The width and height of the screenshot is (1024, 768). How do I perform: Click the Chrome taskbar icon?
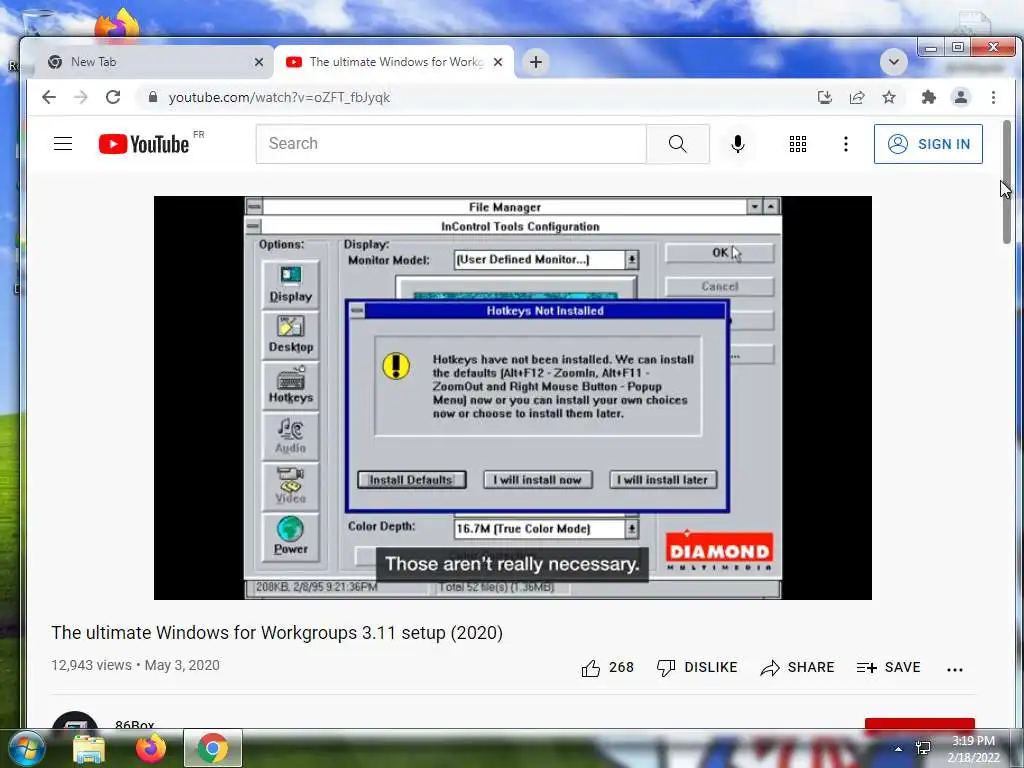click(213, 748)
